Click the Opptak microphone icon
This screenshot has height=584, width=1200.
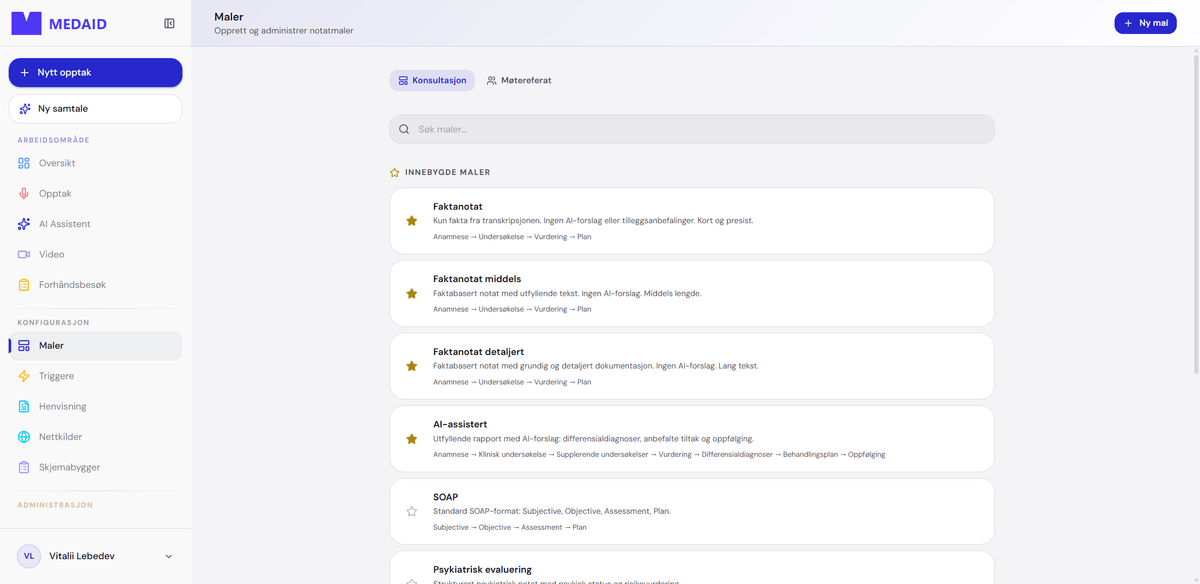pyautogui.click(x=24, y=194)
